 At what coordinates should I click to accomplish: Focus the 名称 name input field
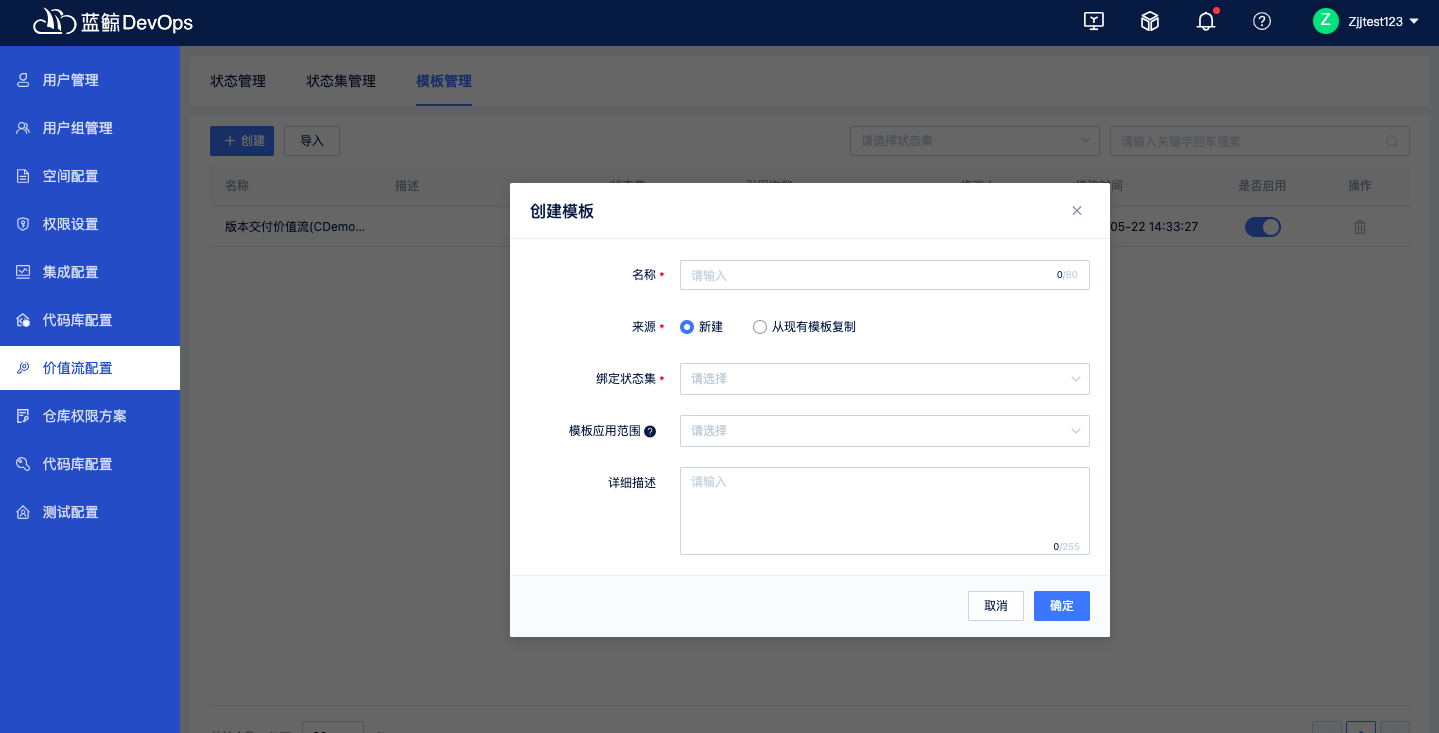[885, 275]
